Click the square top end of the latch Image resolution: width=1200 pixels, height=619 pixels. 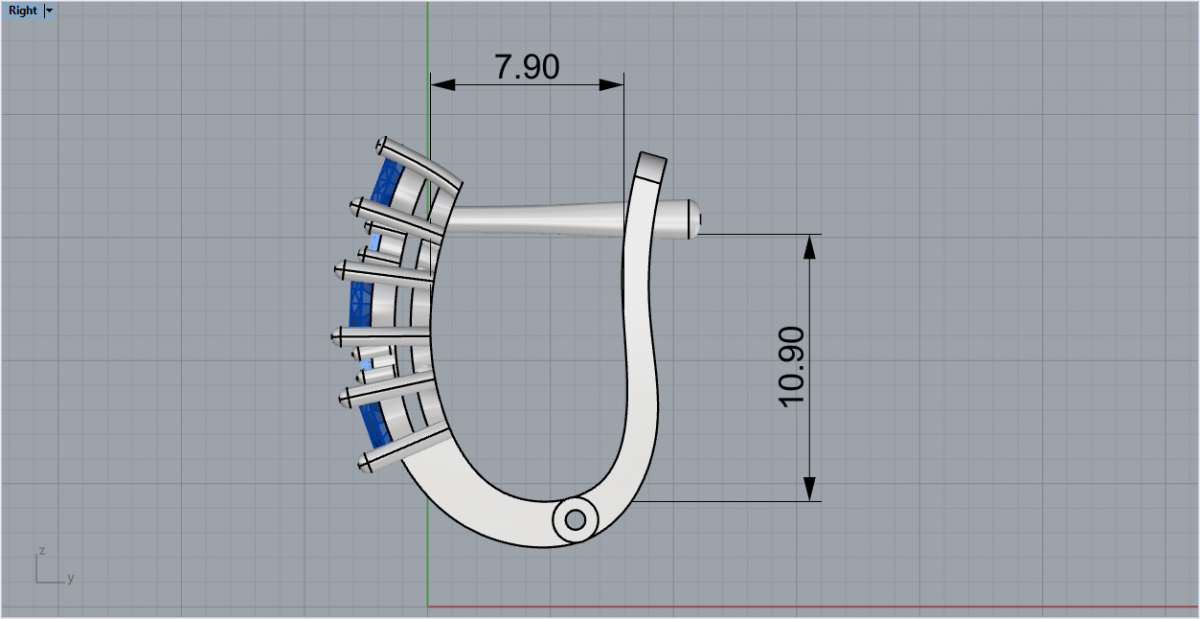(652, 166)
